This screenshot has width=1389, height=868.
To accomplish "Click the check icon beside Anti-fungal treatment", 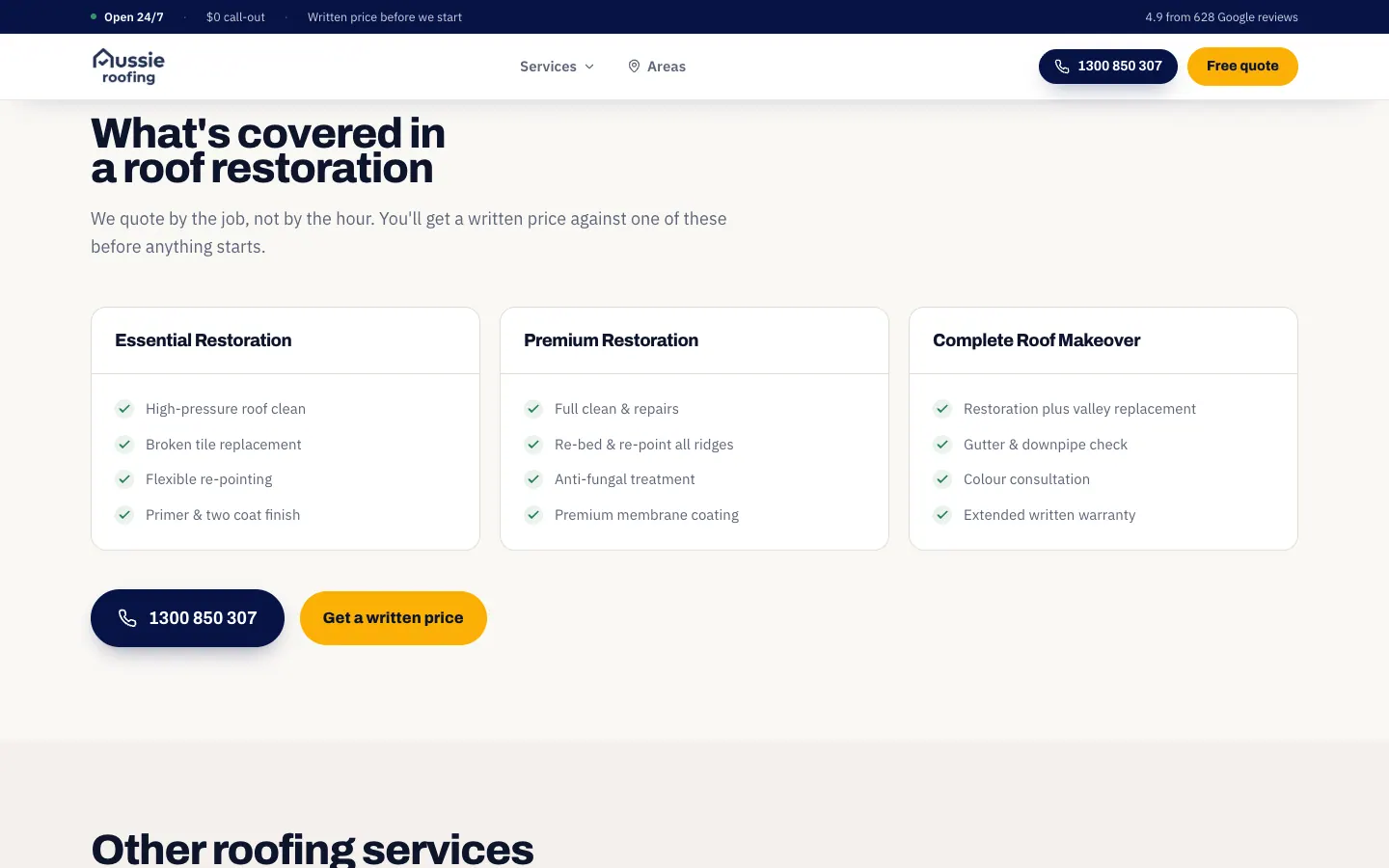I will tap(533, 479).
